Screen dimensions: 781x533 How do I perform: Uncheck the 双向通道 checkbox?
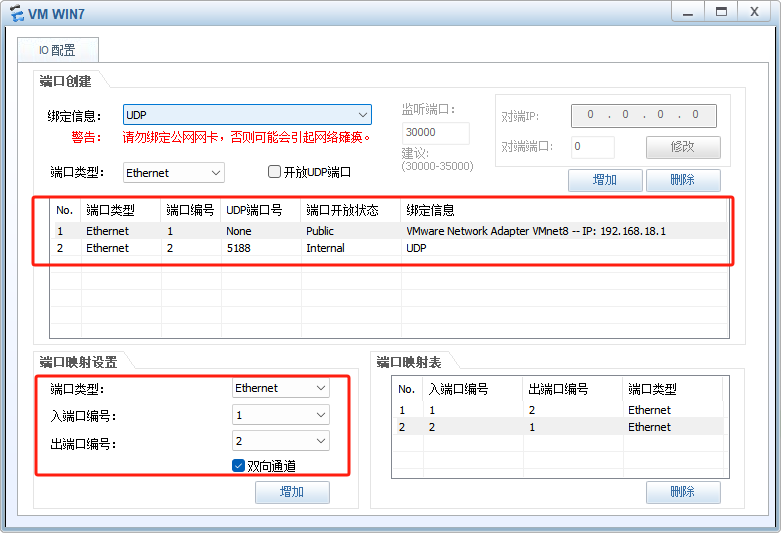[x=239, y=466]
